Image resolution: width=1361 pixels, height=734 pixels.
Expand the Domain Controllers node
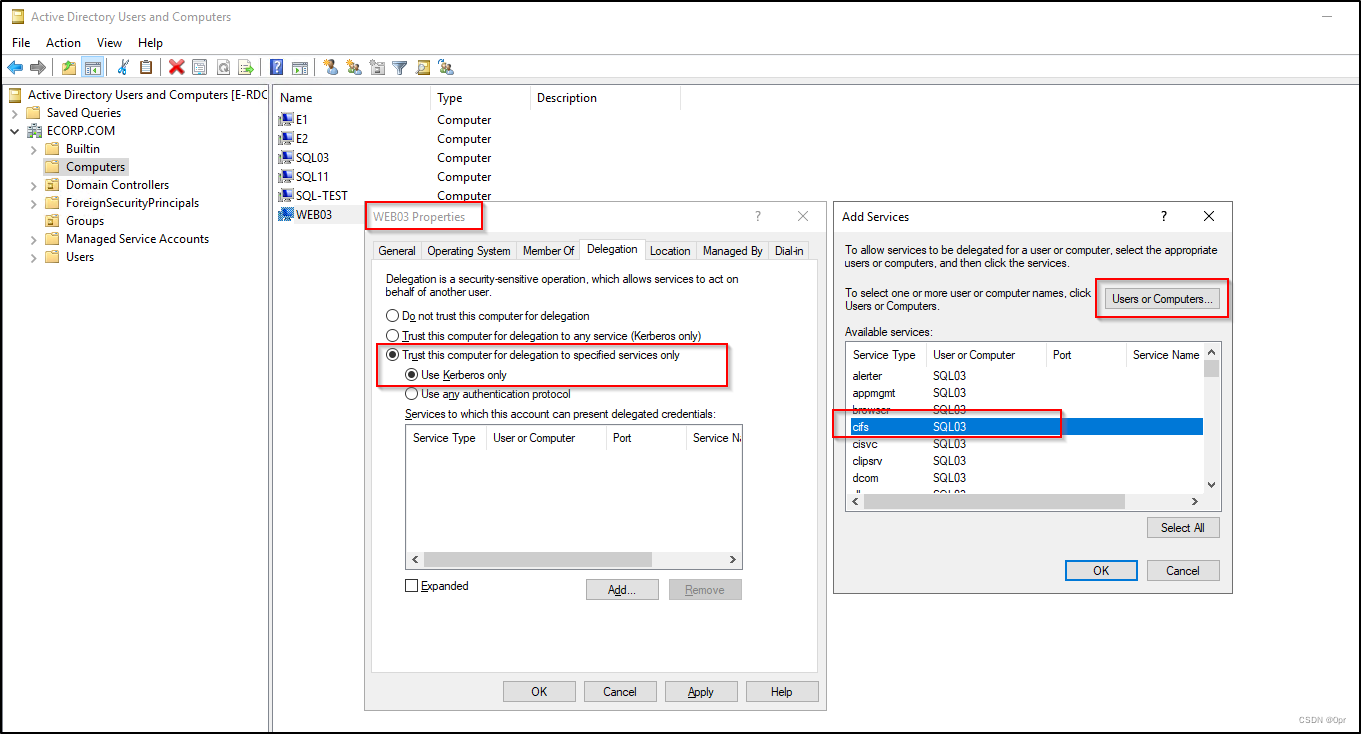[x=33, y=185]
